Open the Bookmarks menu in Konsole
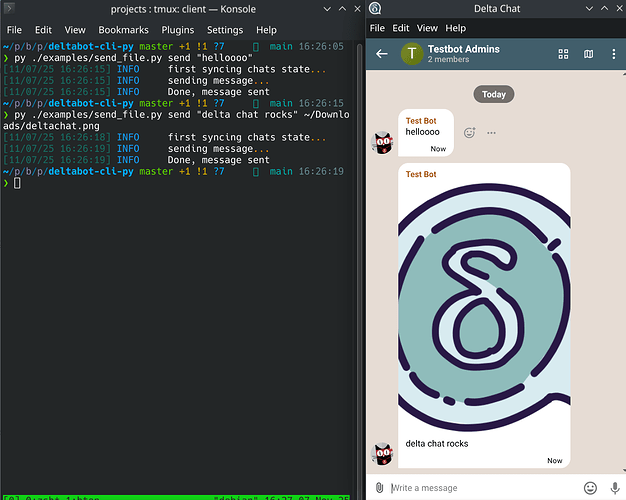 tap(122, 30)
